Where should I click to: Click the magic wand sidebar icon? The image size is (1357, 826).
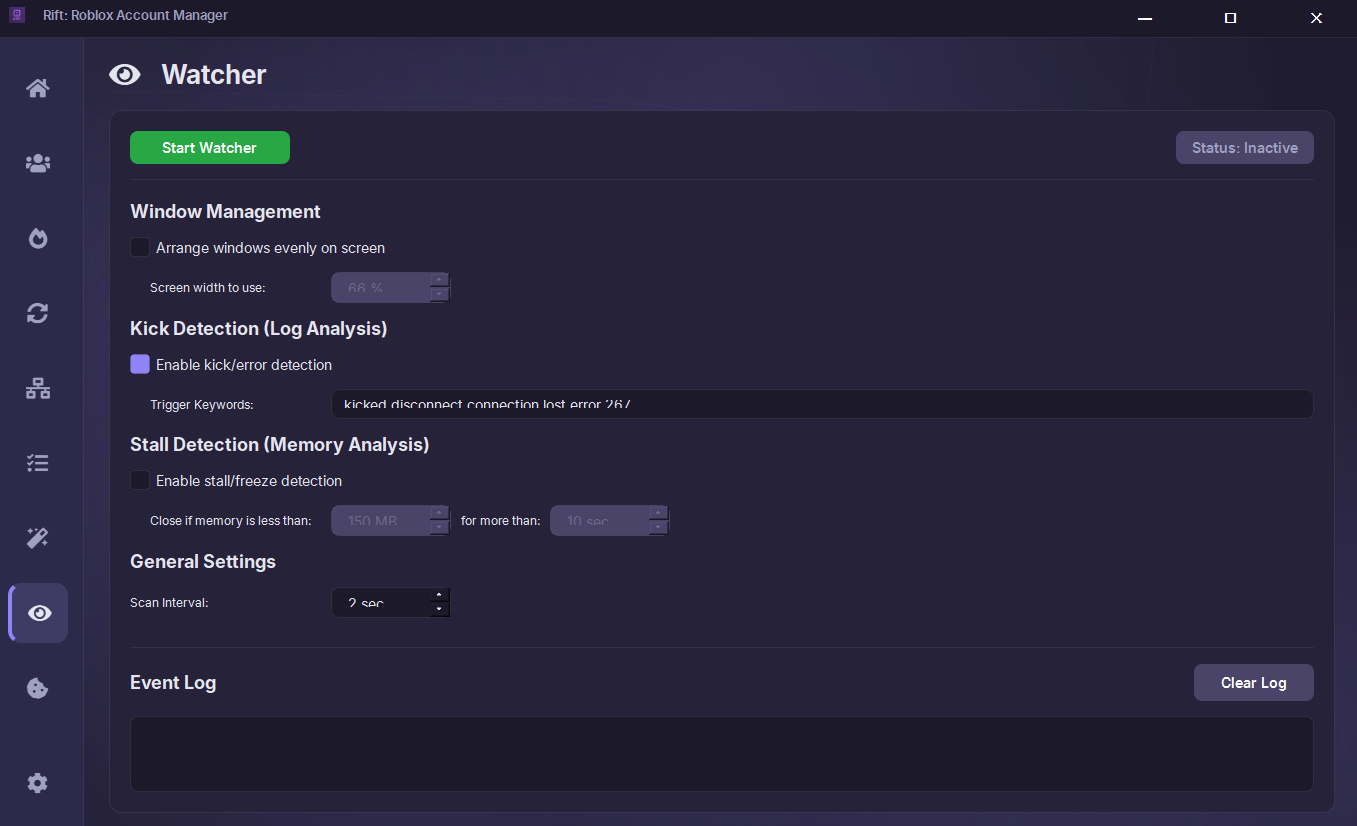(38, 539)
